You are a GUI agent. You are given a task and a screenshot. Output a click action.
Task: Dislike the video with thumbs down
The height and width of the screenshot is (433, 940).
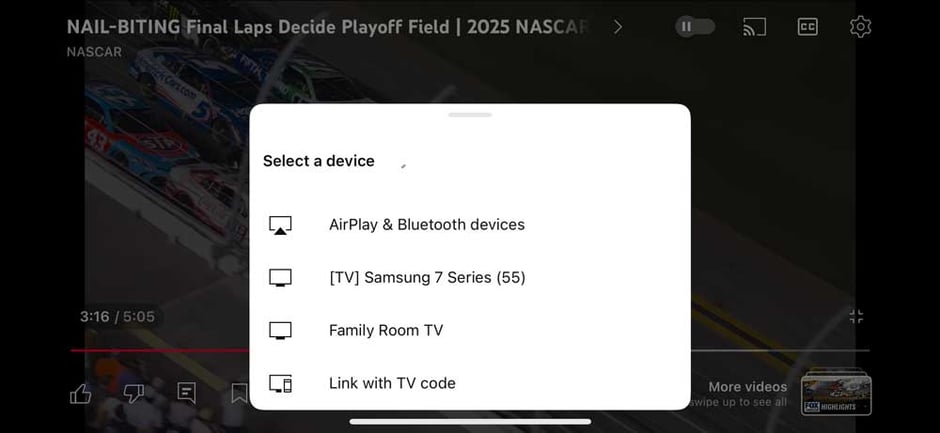[x=134, y=394]
